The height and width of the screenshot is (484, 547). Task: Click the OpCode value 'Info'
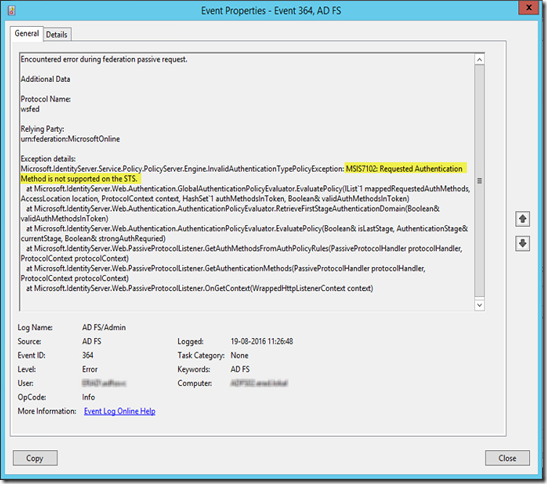click(x=88, y=397)
